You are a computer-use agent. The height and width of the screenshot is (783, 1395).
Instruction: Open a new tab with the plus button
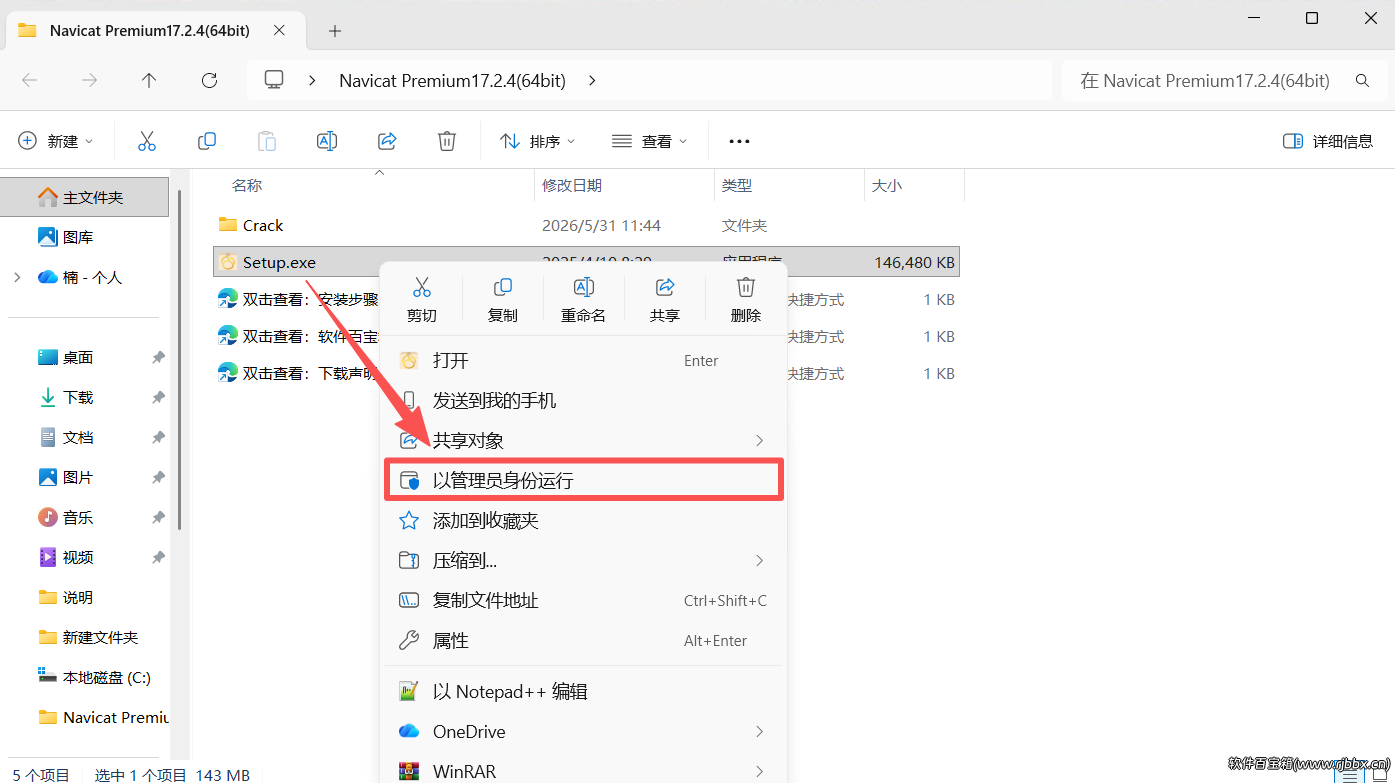pyautogui.click(x=335, y=31)
